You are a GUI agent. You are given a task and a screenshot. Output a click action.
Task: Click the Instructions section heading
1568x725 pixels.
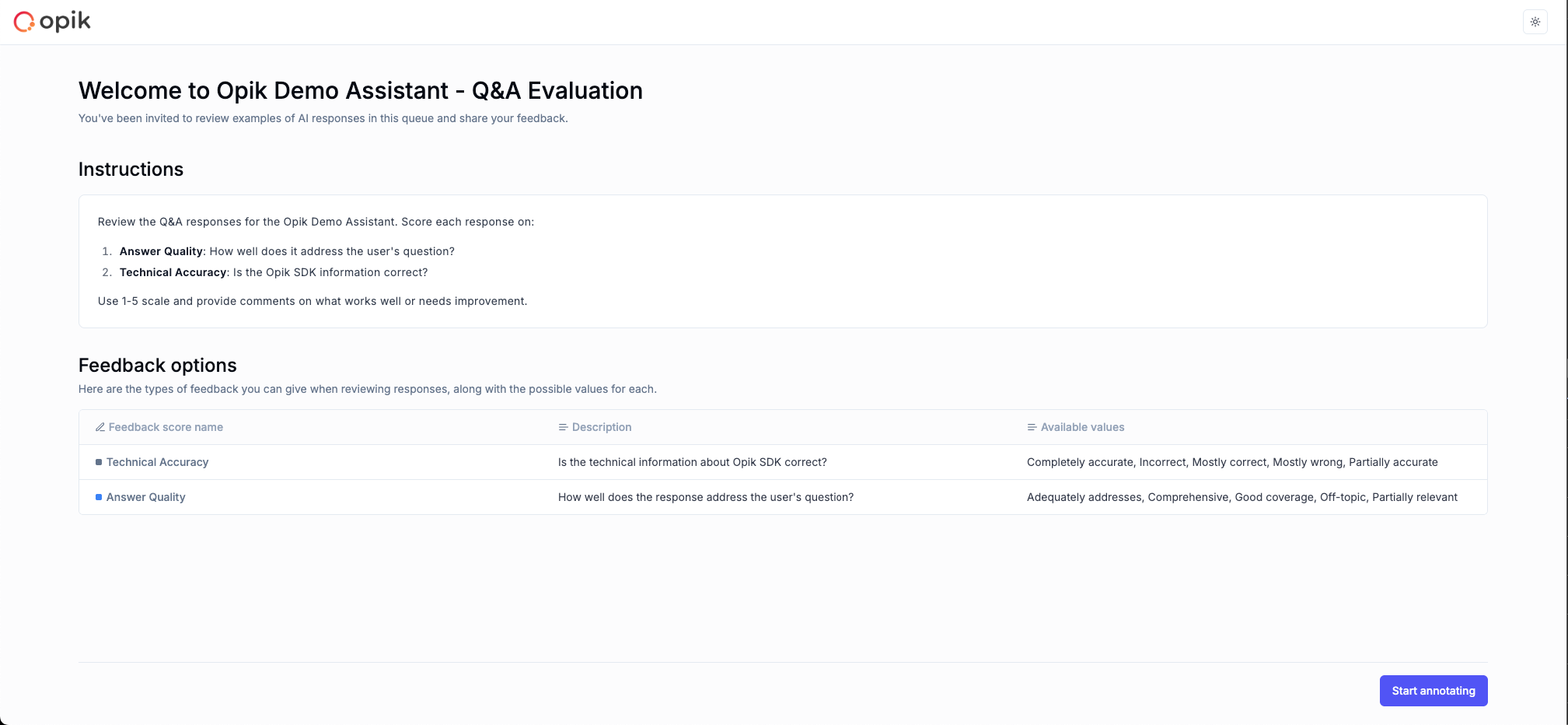pyautogui.click(x=131, y=170)
